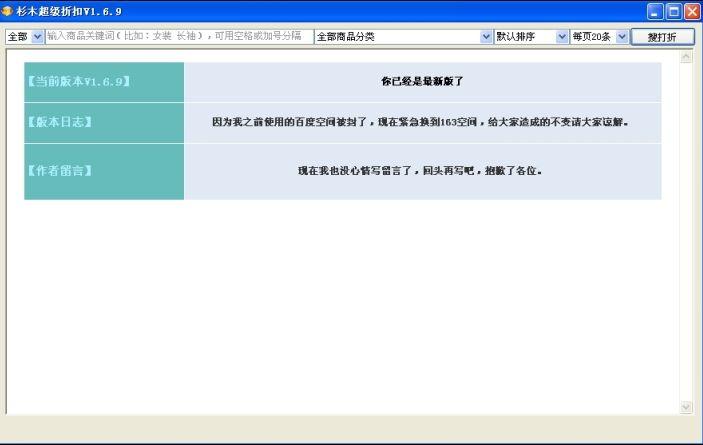Click the scrollbar down arrow
Screen dimensions: 703x445
pyautogui.click(x=686, y=406)
